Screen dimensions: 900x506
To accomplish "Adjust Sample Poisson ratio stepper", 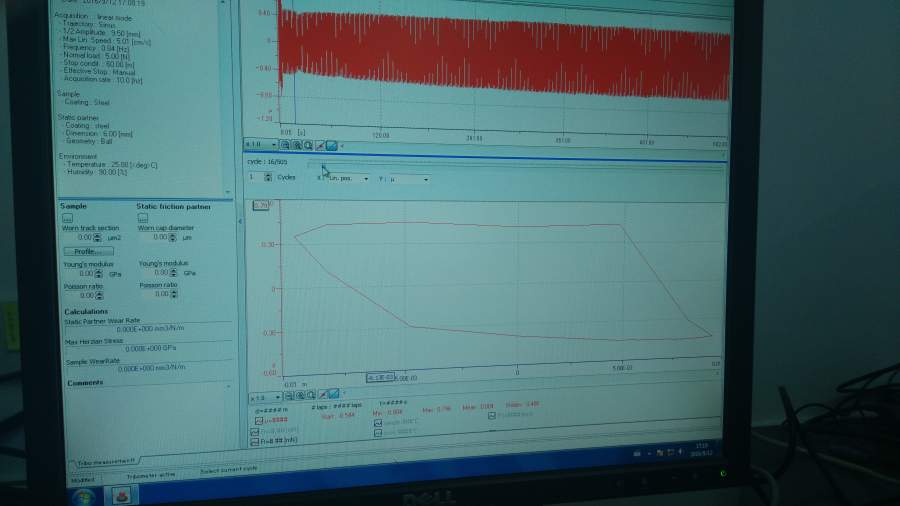I will click(99, 295).
